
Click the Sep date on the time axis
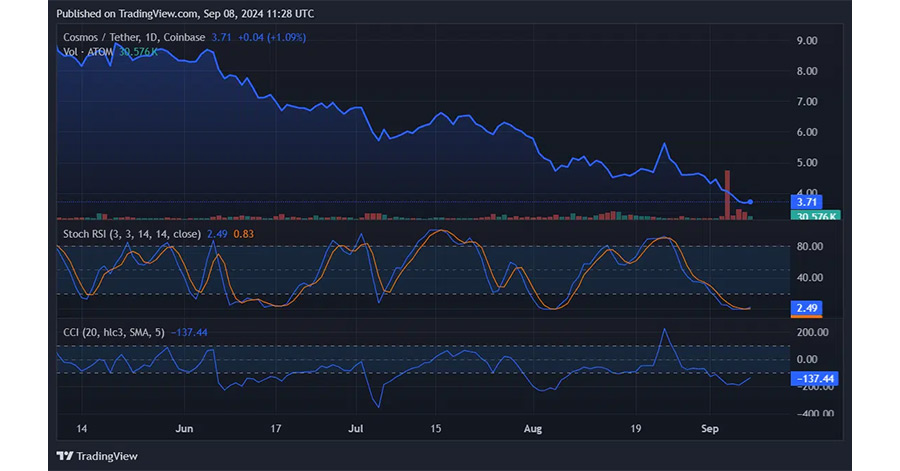[709, 429]
